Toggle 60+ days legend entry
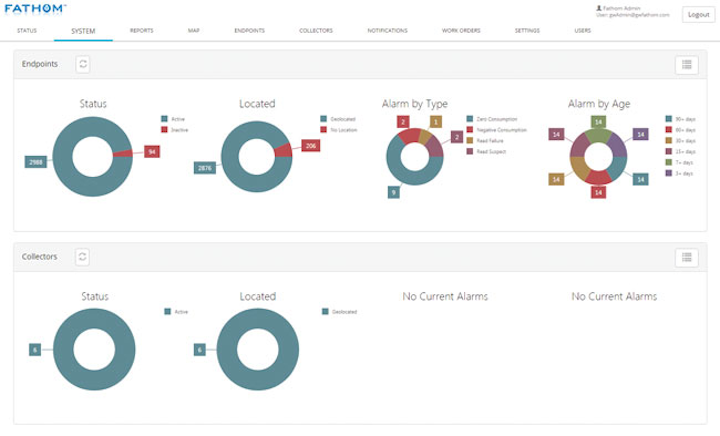Screen dimensions: 720x436 pyautogui.click(x=681, y=130)
